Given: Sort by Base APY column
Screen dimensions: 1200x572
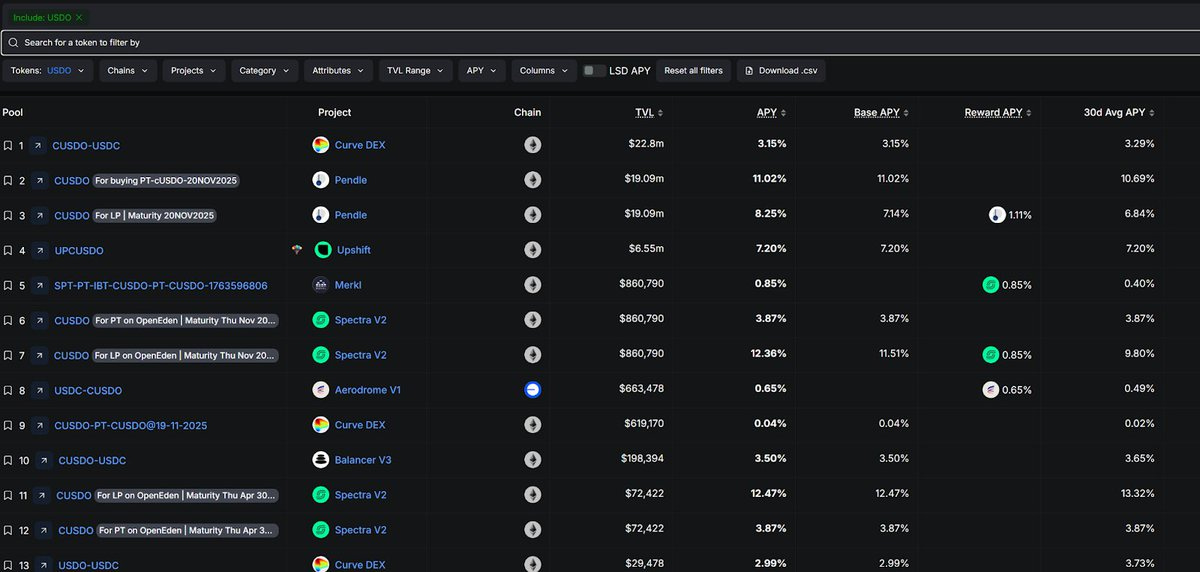Looking at the screenshot, I should click(x=881, y=113).
